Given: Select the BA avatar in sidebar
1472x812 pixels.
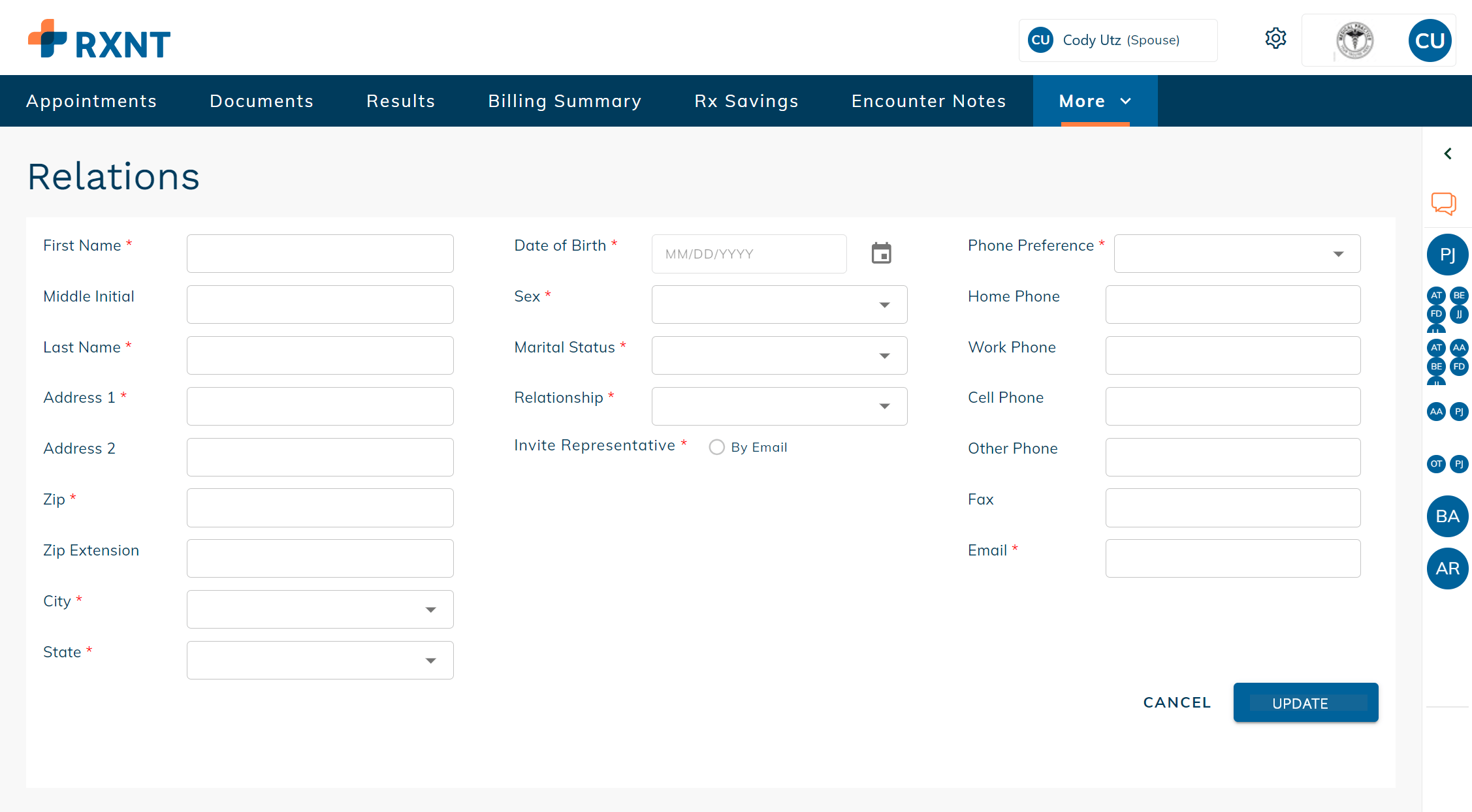Looking at the screenshot, I should (x=1447, y=516).
